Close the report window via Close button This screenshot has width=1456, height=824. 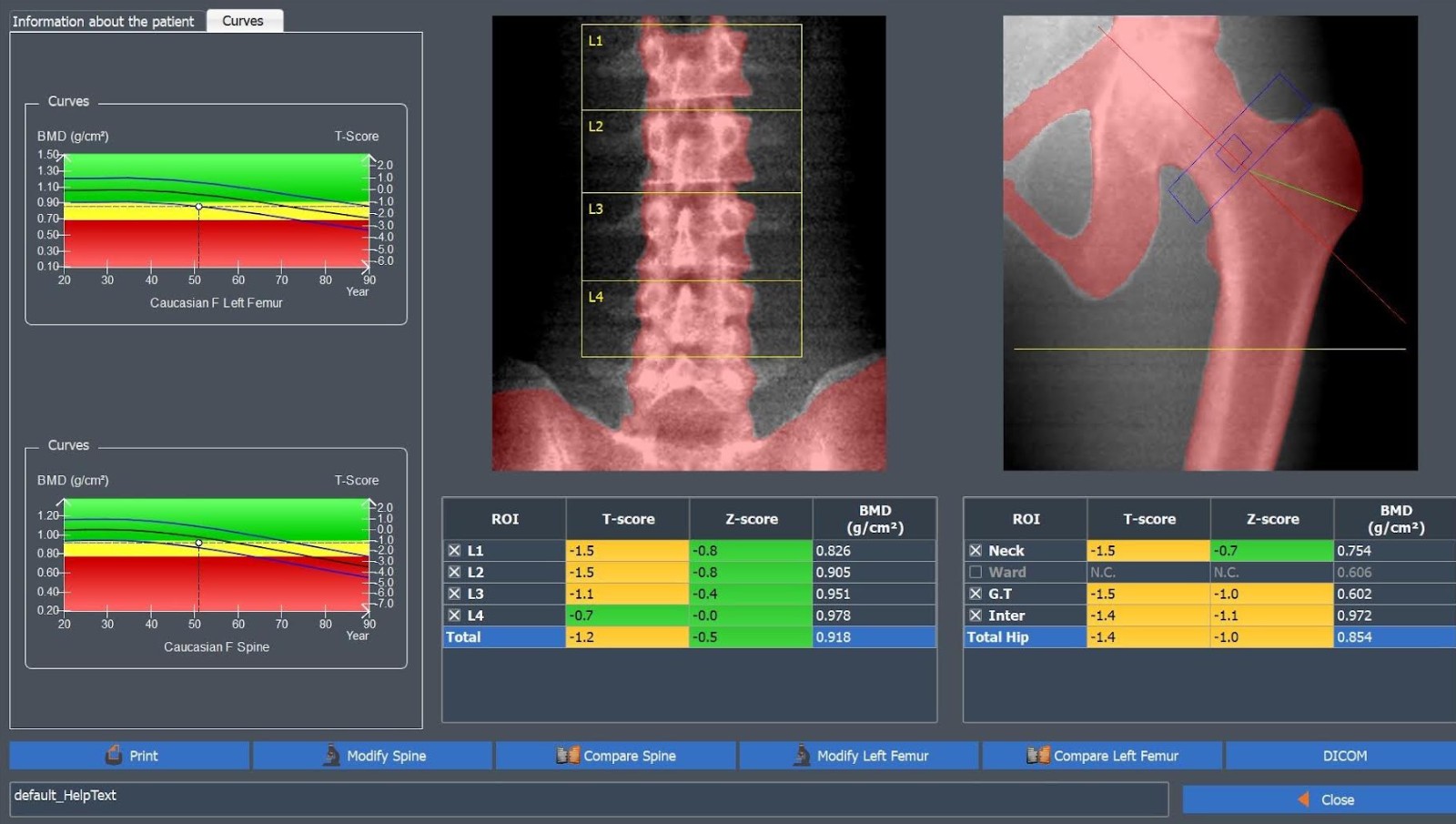[1319, 799]
